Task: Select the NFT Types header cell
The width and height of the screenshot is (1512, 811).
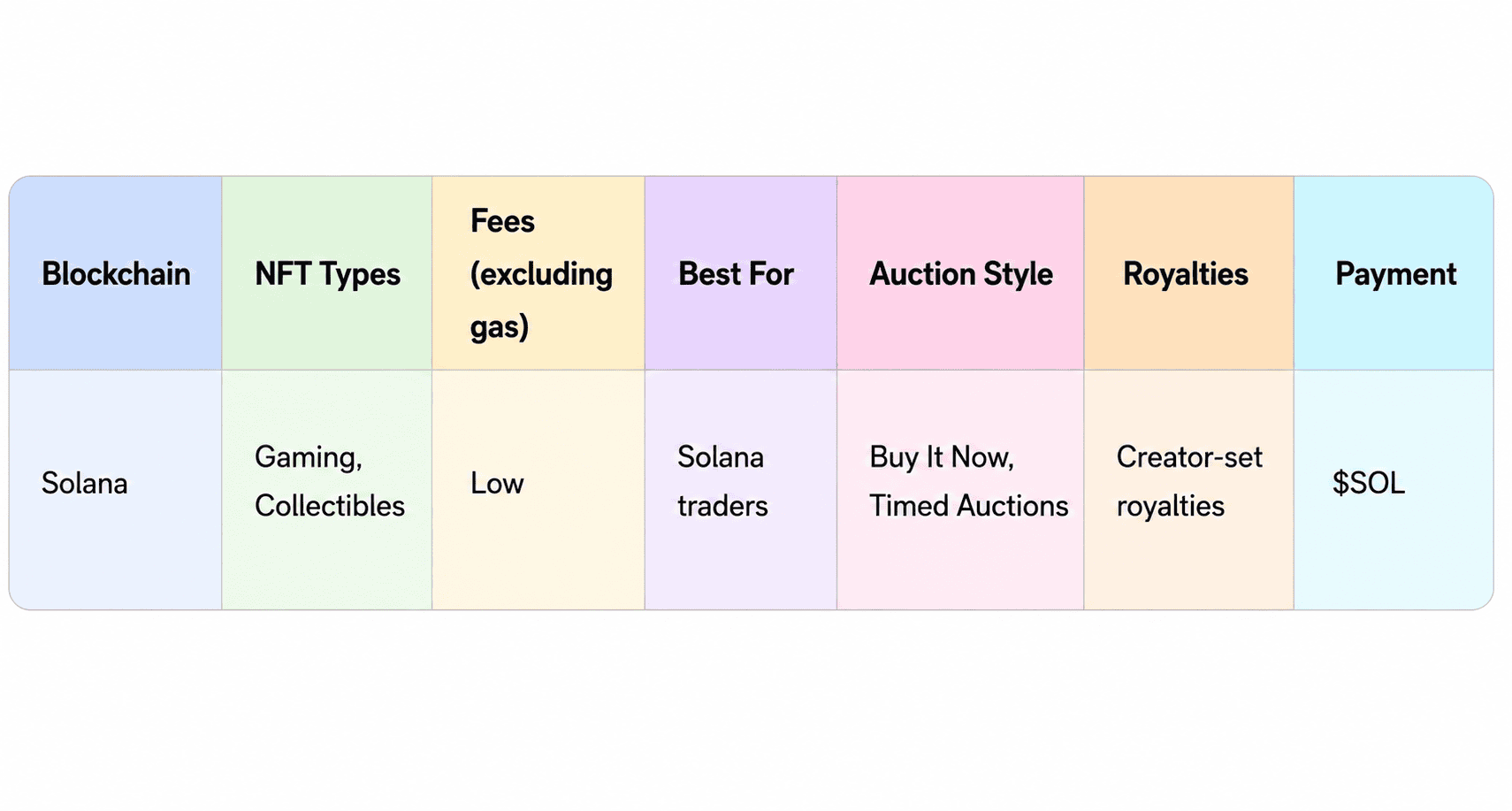Action: (327, 273)
